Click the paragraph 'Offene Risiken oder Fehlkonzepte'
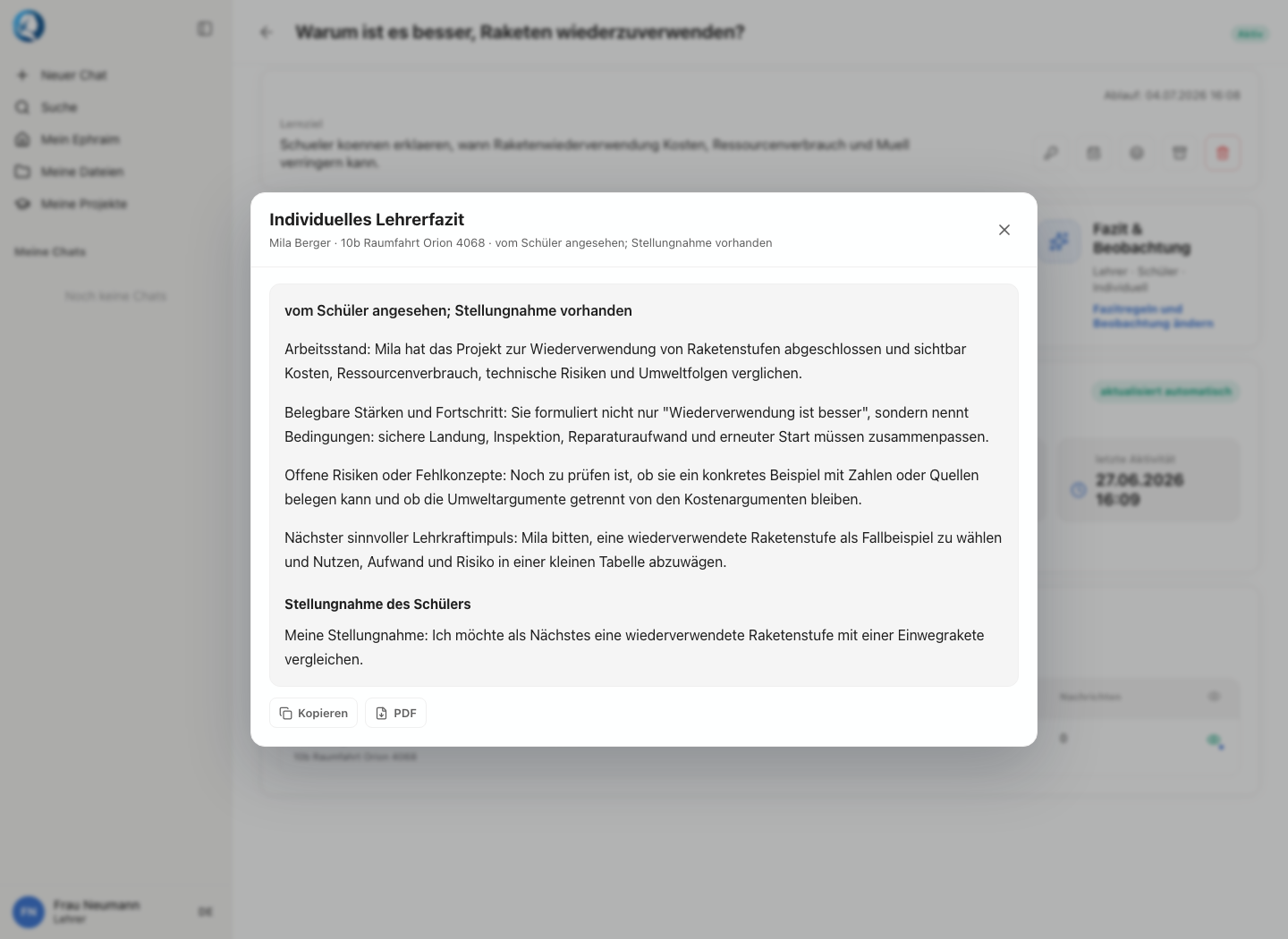The width and height of the screenshot is (1288, 939). (x=631, y=487)
